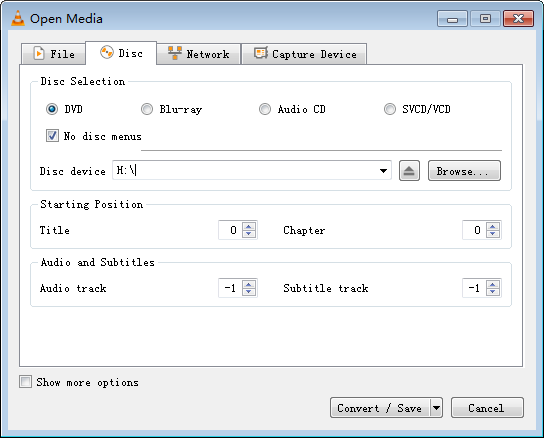This screenshot has height=438, width=544.
Task: Increase the Title spinner value
Action: pos(249,226)
